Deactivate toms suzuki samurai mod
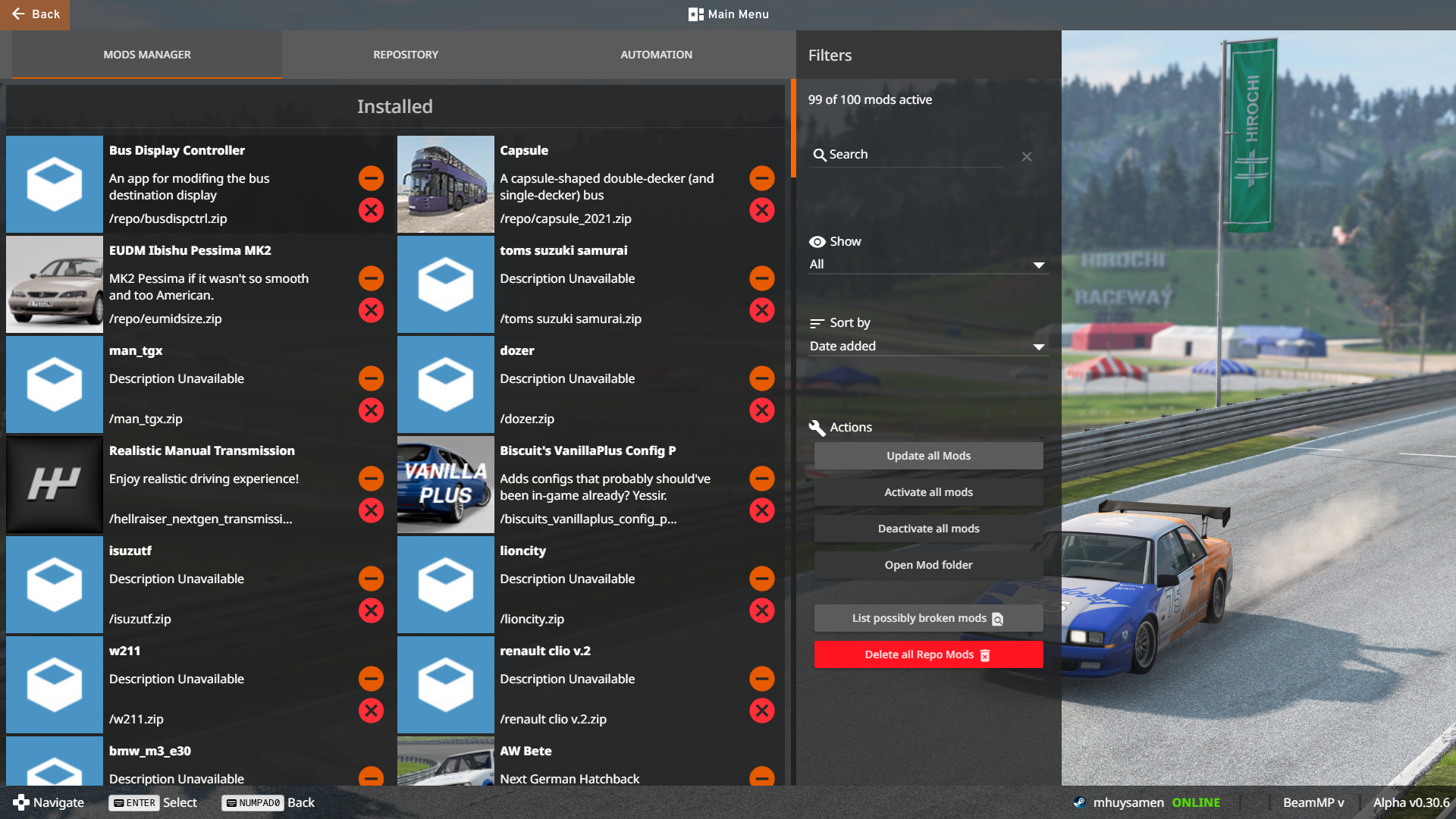This screenshot has height=819, width=1456. [x=762, y=278]
